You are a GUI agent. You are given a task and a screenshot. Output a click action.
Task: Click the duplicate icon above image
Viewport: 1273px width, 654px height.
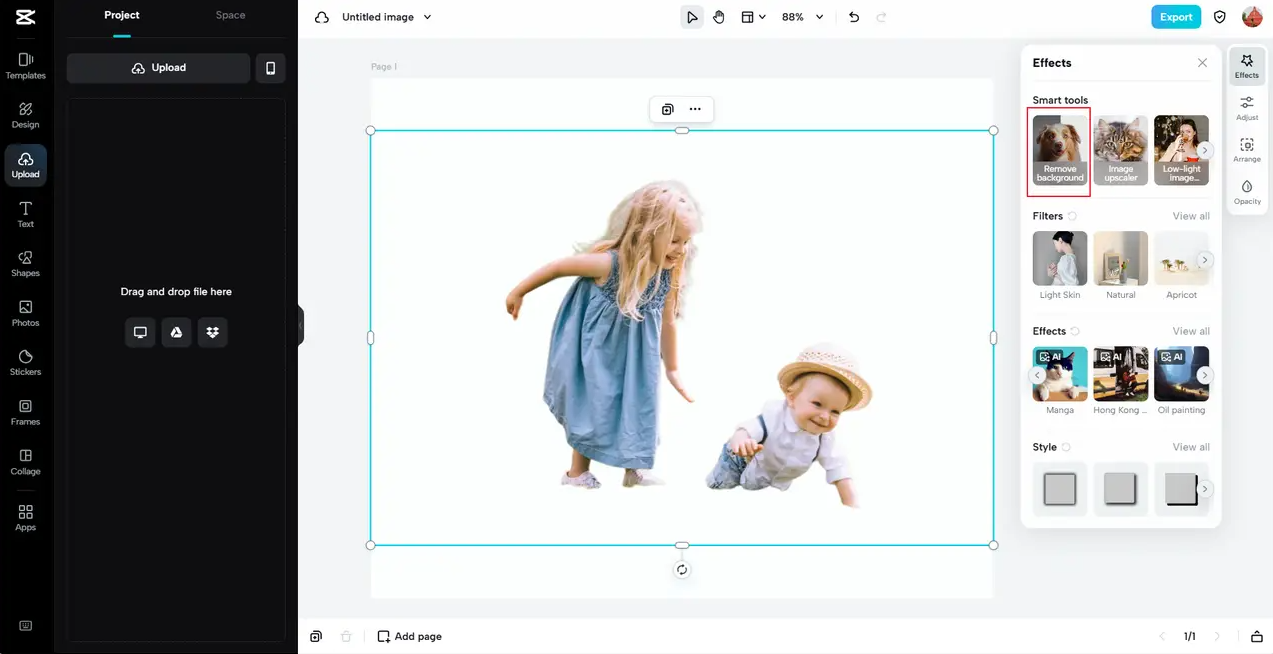(x=668, y=109)
